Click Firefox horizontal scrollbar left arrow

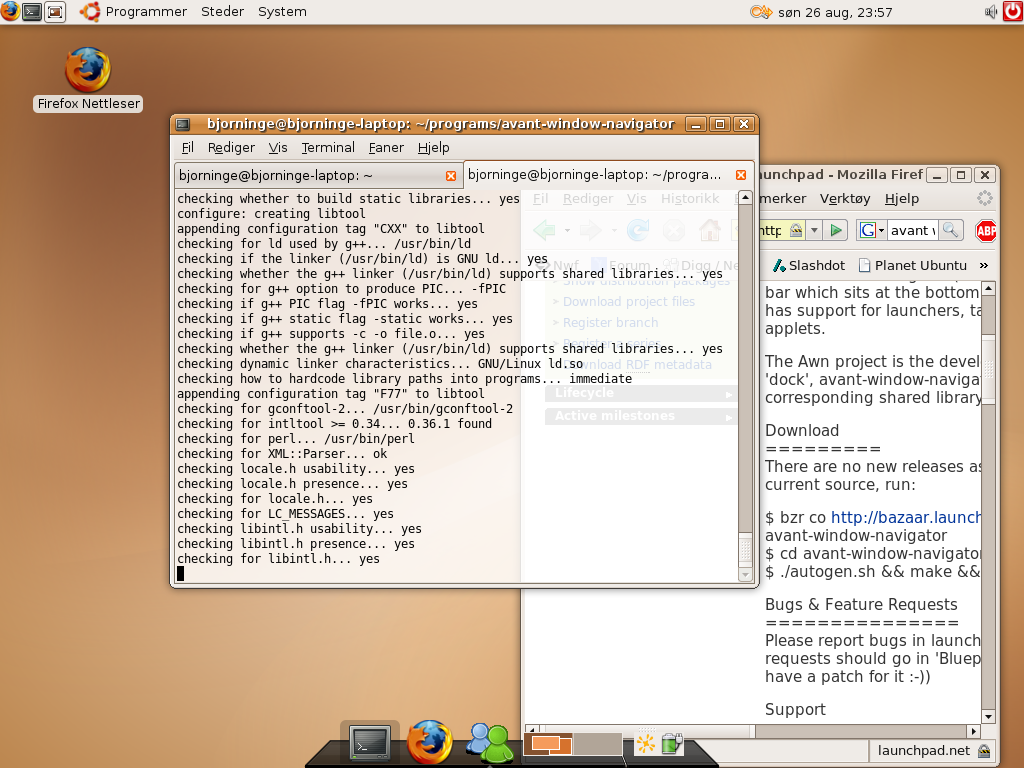pyautogui.click(x=532, y=730)
